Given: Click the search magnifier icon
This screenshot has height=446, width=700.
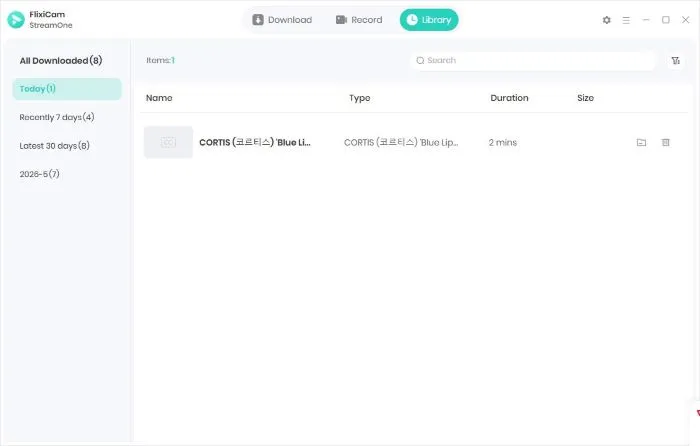Looking at the screenshot, I should click(x=420, y=60).
